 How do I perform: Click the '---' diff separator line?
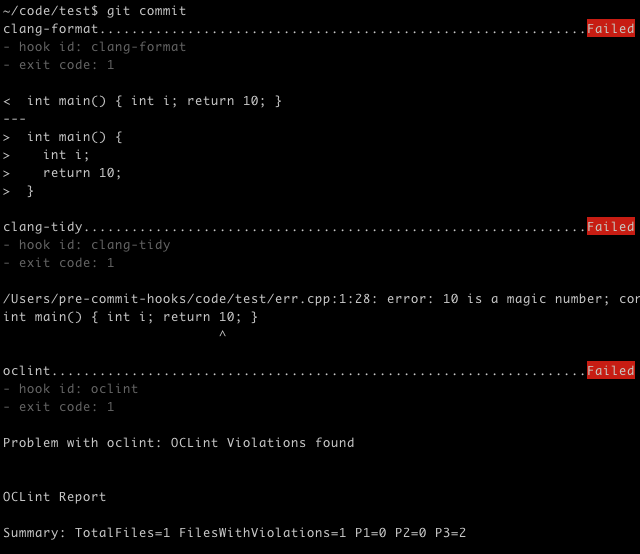14,119
